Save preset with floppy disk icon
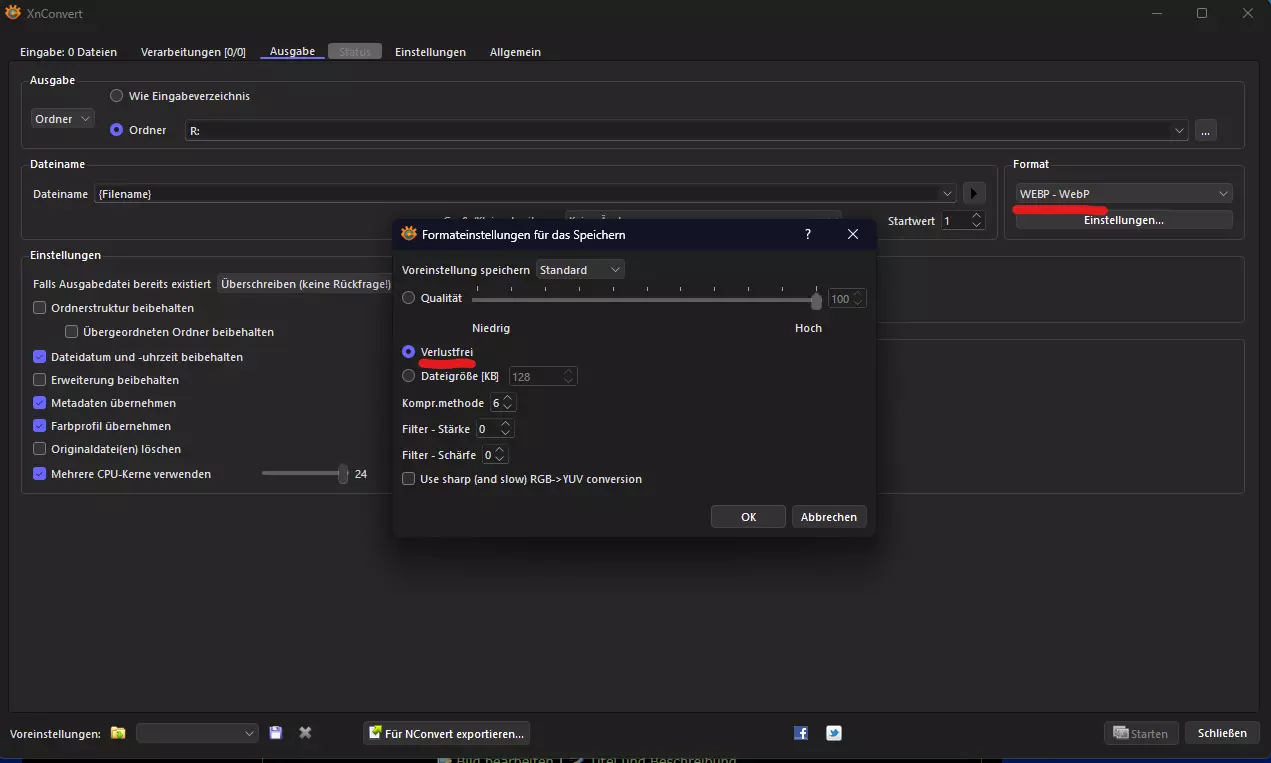 pyautogui.click(x=276, y=733)
